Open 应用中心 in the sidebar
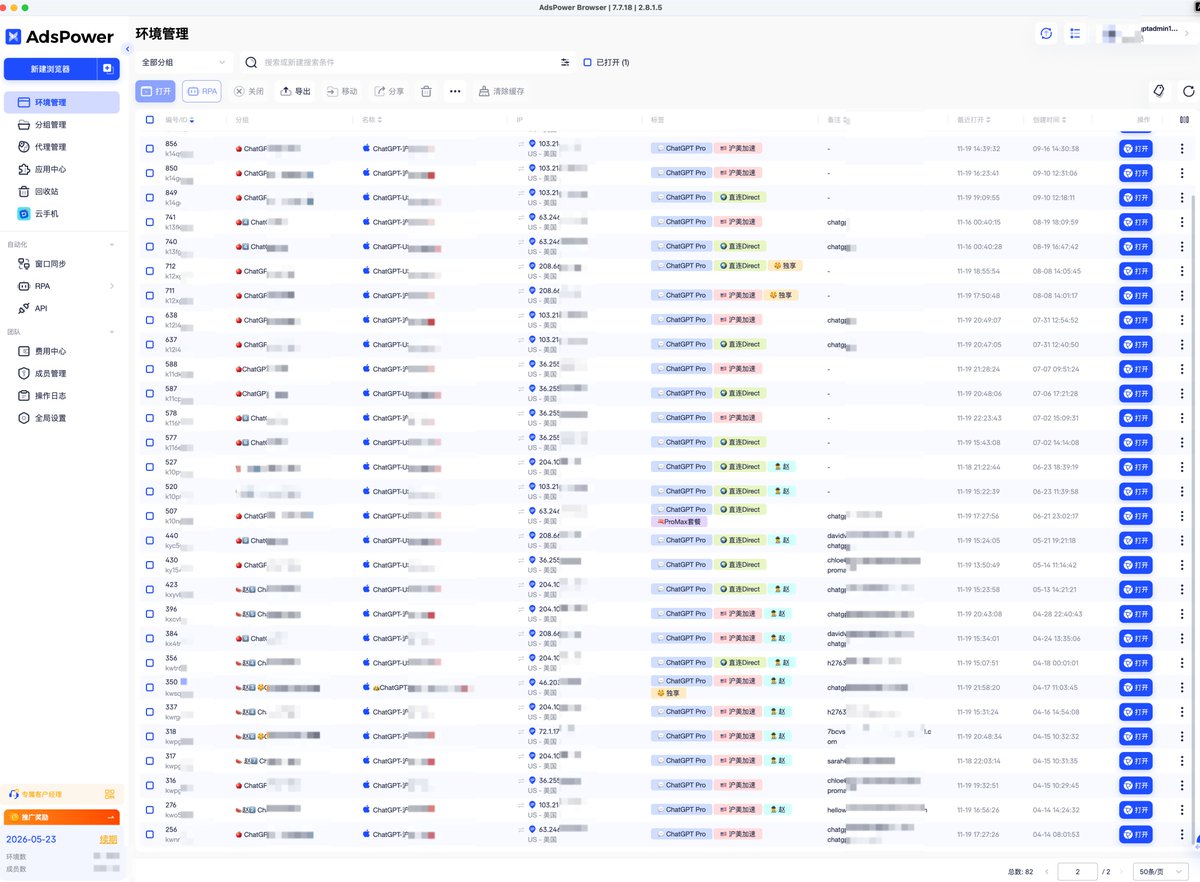1200x882 pixels. (62, 169)
